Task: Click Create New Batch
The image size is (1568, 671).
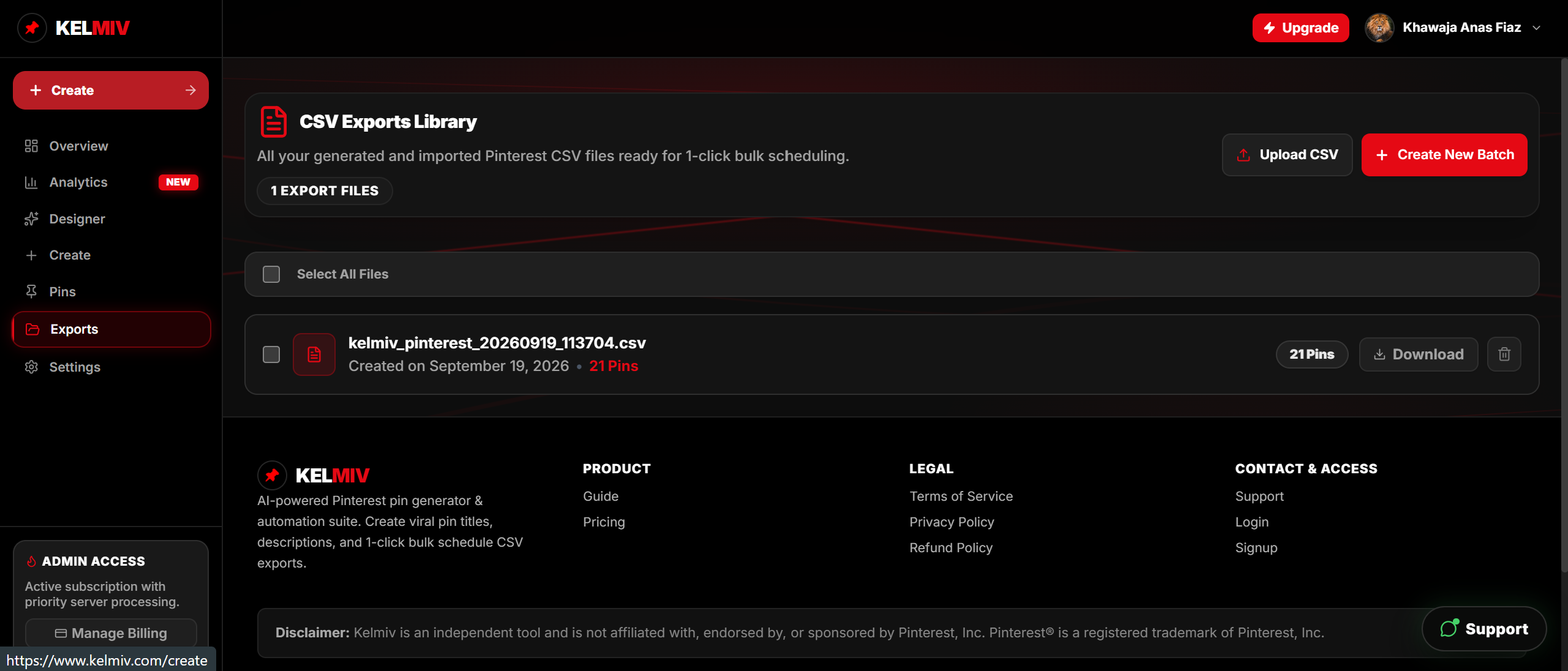Action: [1444, 155]
